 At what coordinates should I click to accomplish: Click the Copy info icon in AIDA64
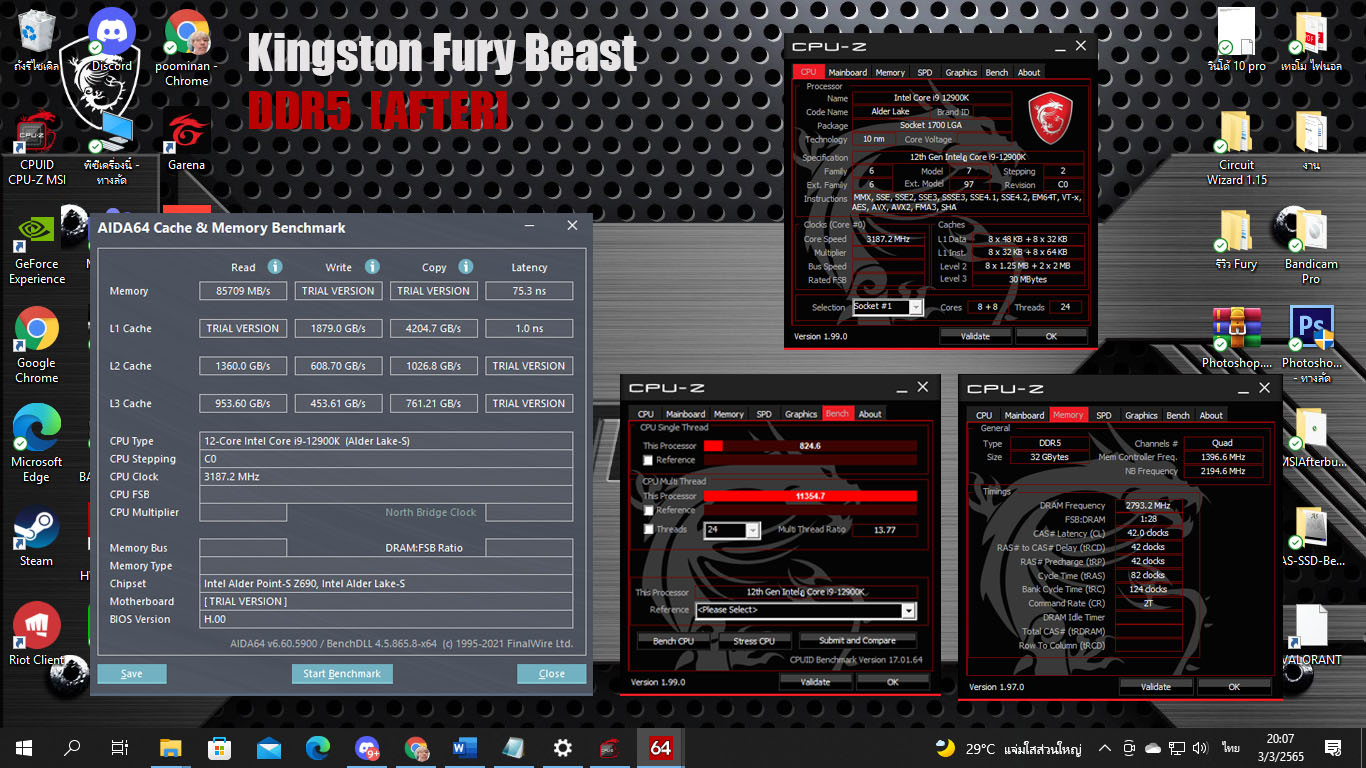click(466, 267)
